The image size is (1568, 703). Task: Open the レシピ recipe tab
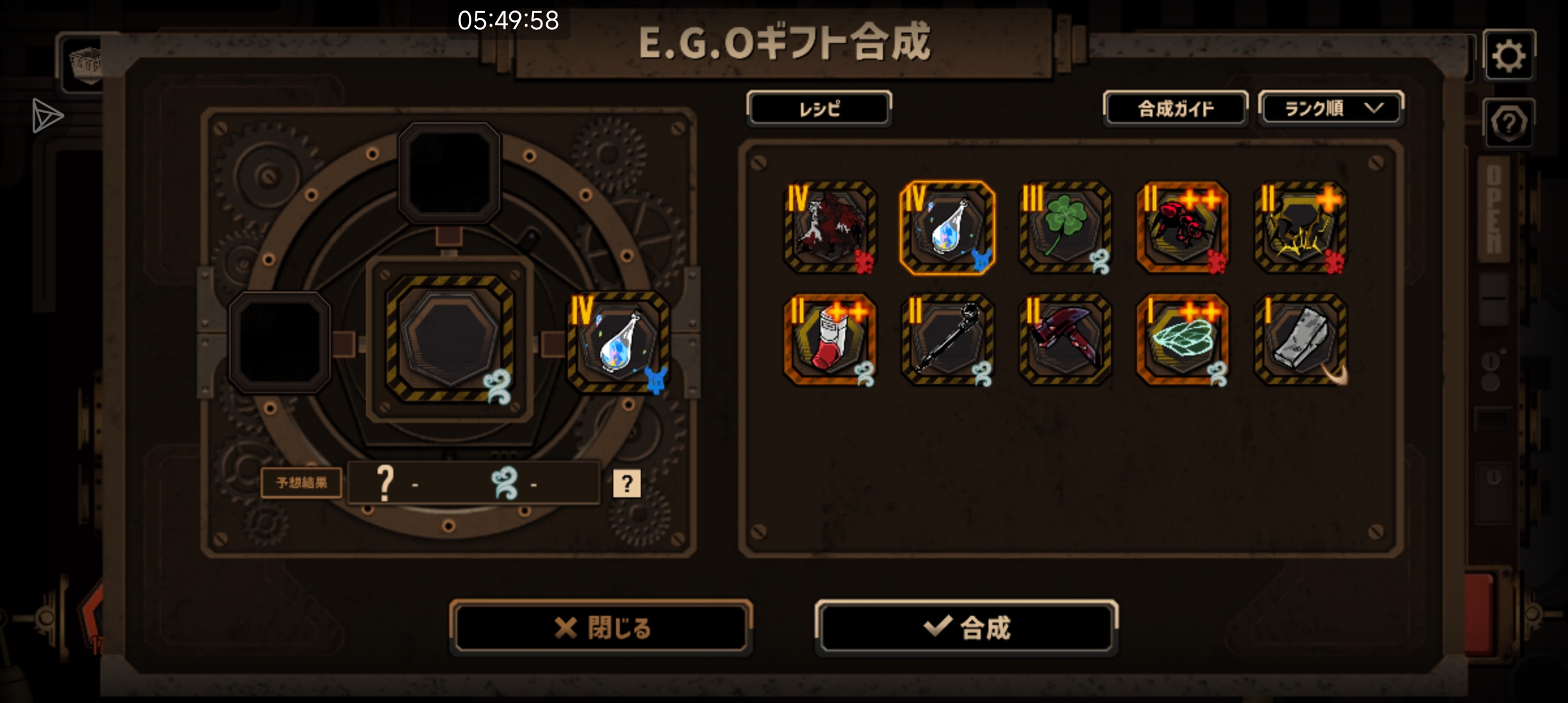pyautogui.click(x=819, y=109)
